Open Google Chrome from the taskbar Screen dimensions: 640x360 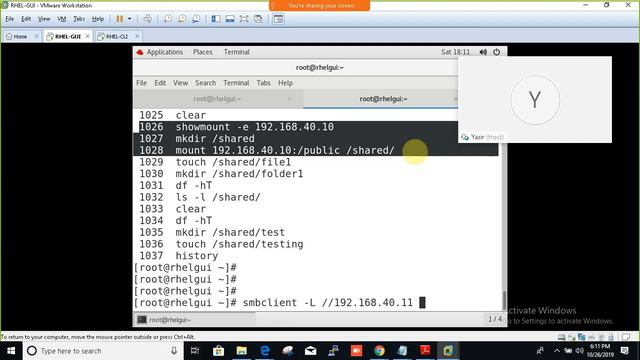[379, 351]
